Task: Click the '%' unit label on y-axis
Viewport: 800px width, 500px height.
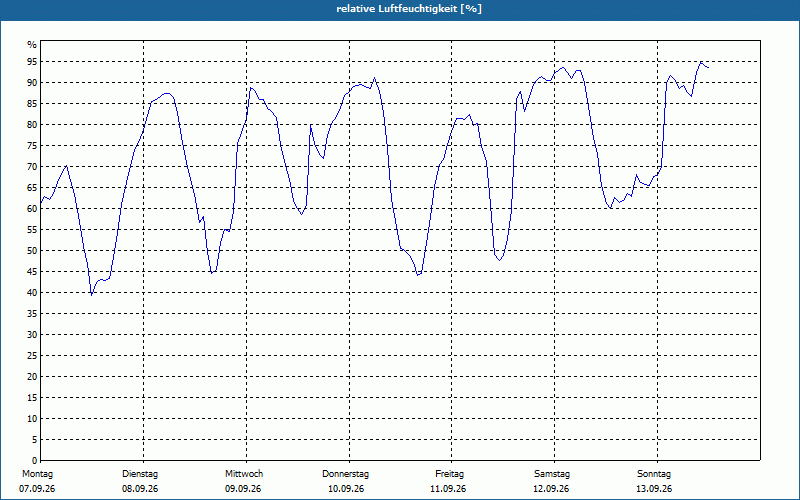Action: click(x=32, y=45)
